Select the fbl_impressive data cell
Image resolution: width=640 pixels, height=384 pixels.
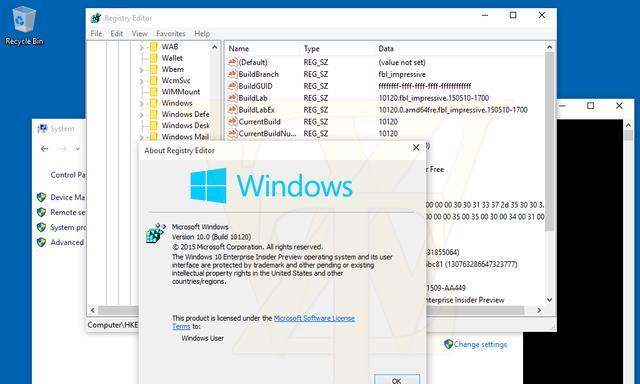tap(402, 74)
